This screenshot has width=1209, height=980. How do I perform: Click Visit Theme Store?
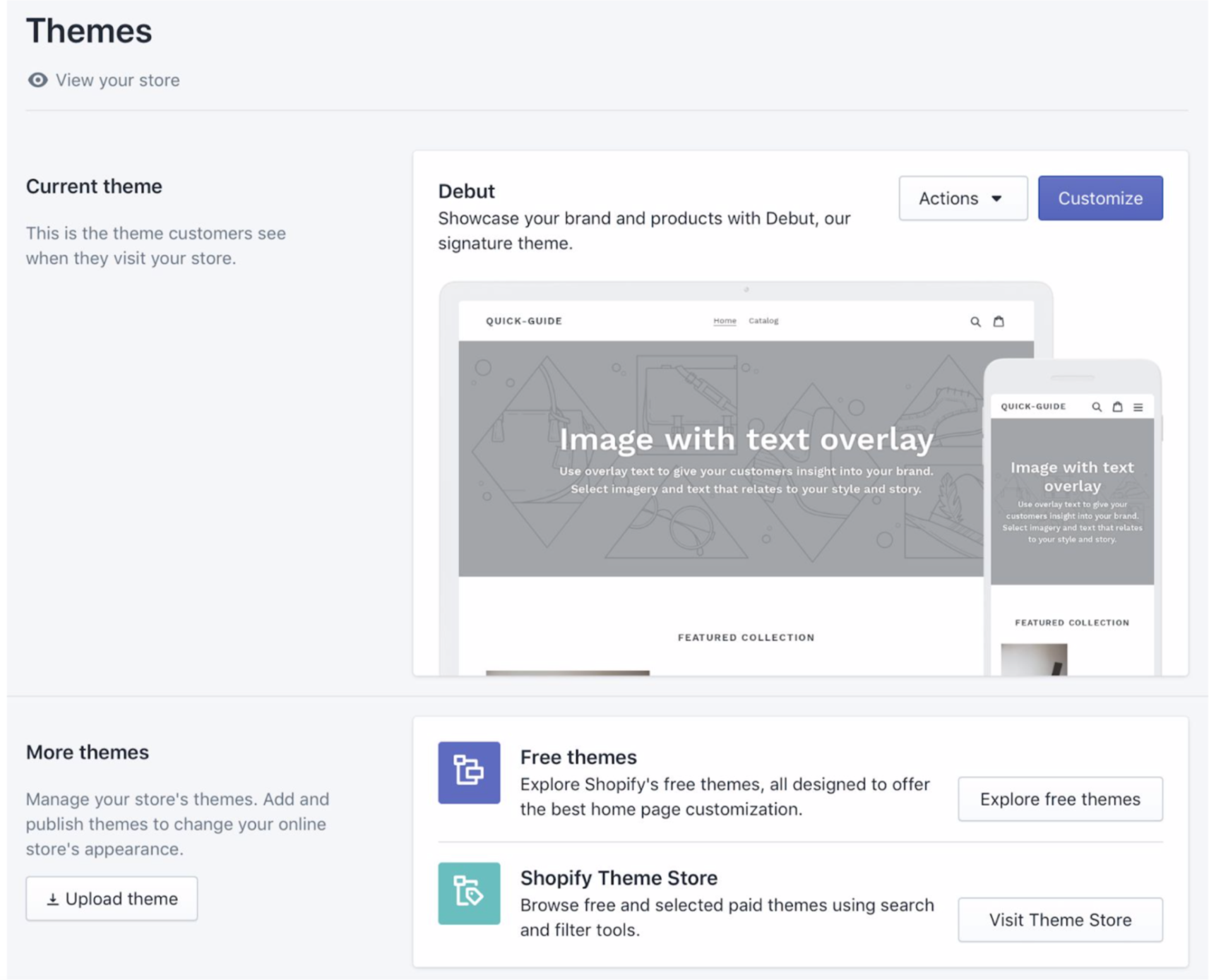tap(1059, 919)
